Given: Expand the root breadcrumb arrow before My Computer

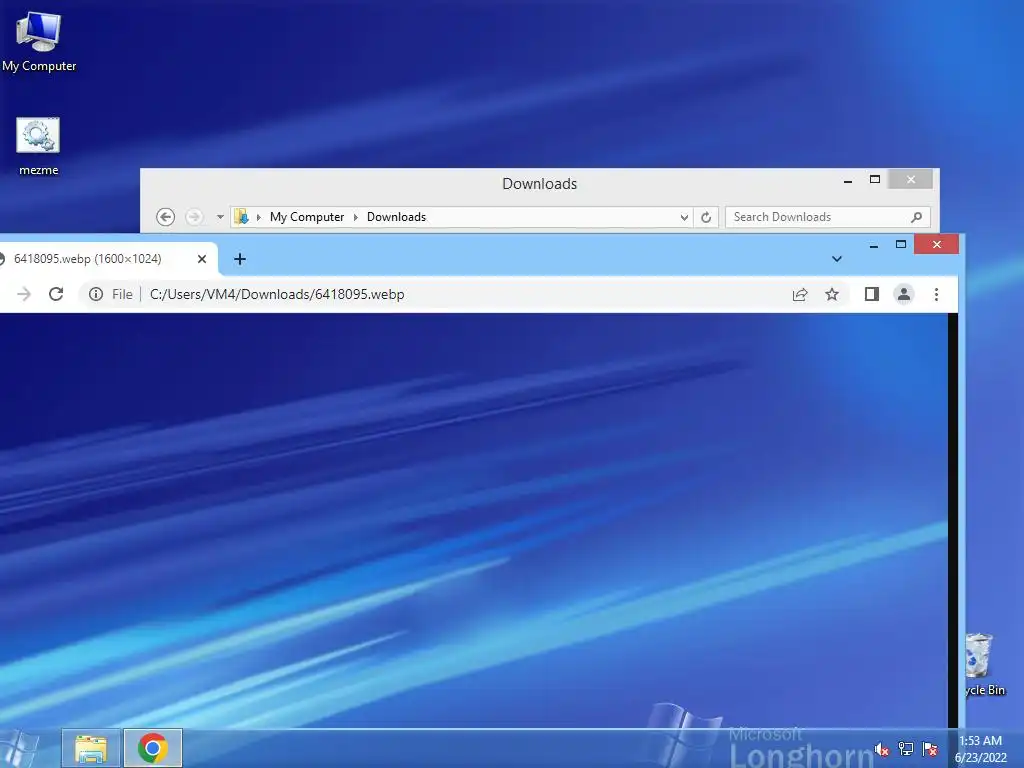Looking at the screenshot, I should coord(259,217).
